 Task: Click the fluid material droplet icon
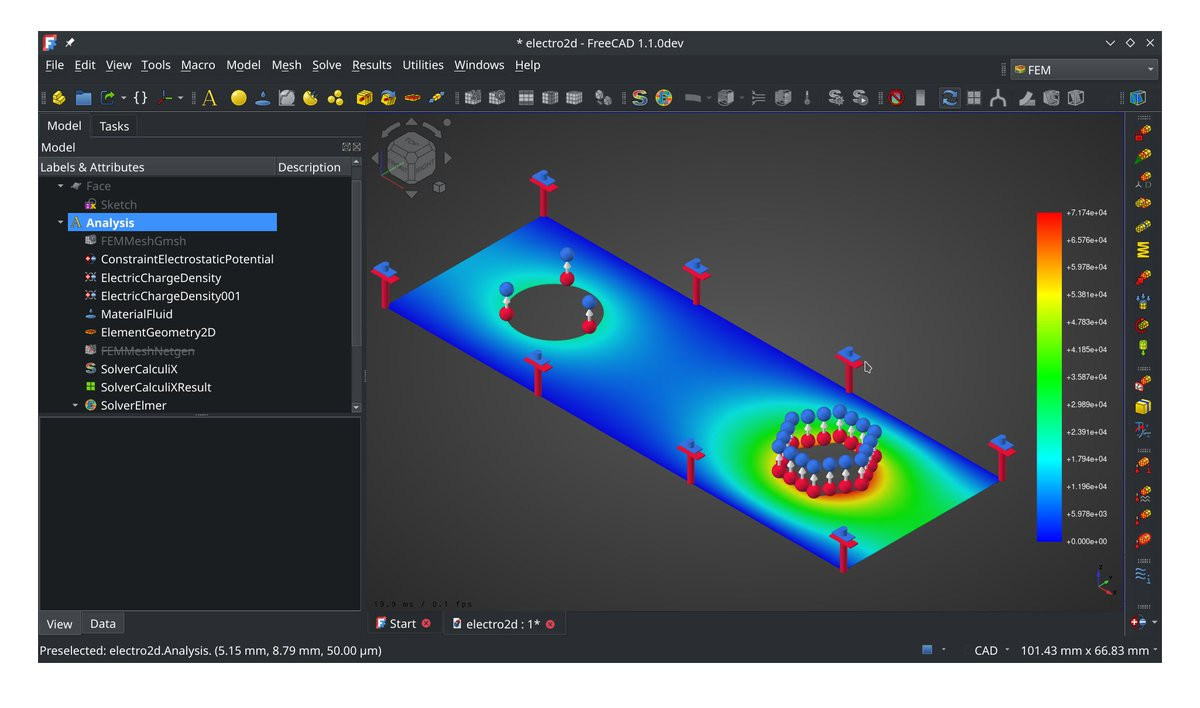pos(262,98)
